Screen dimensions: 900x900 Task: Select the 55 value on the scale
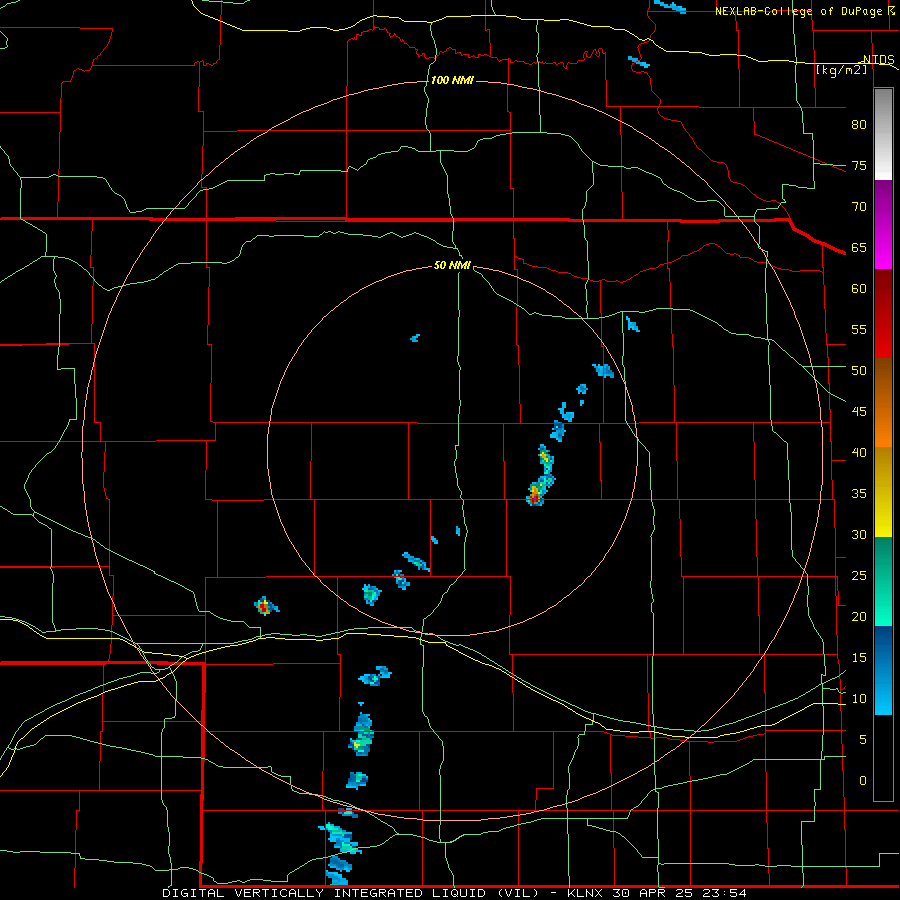pos(859,329)
